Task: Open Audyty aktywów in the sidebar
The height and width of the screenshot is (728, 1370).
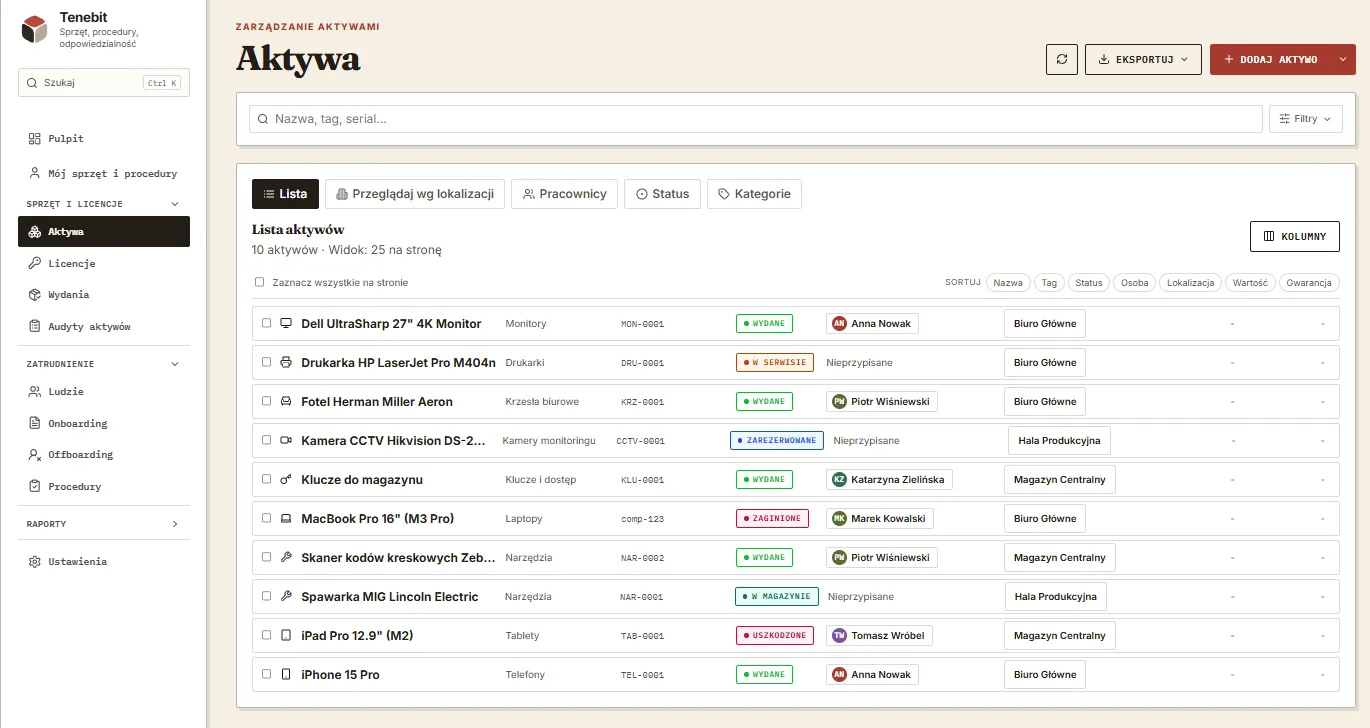Action: 104,327
